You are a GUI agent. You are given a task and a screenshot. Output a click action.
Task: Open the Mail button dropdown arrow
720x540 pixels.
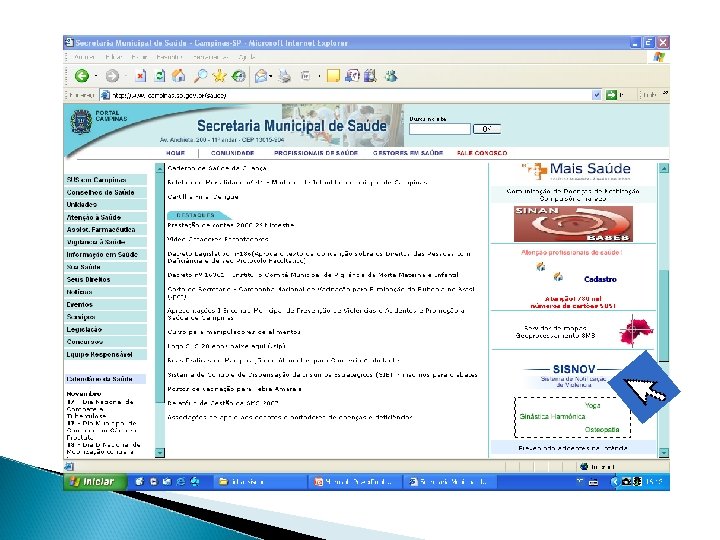[271, 76]
